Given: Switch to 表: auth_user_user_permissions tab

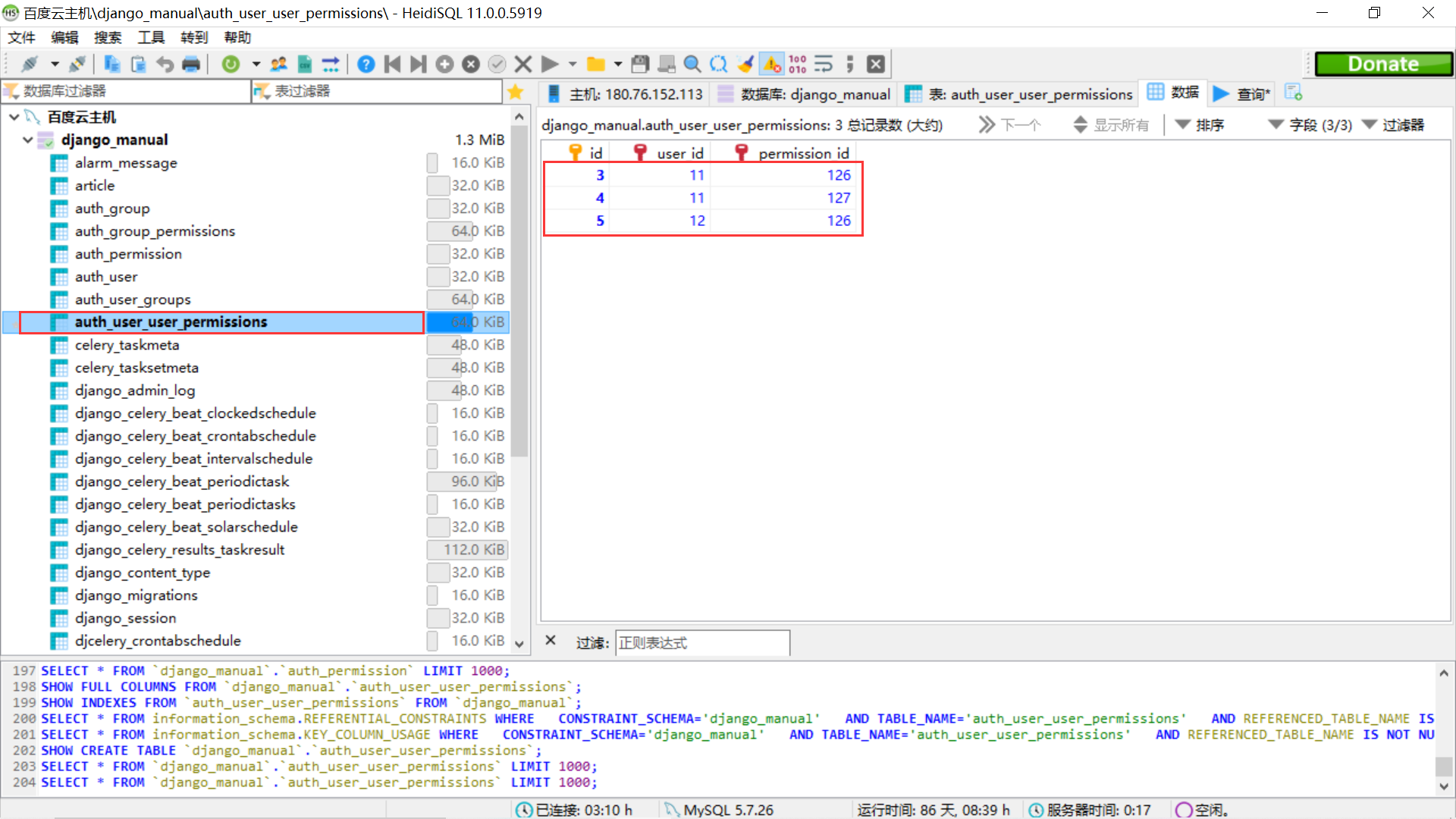Looking at the screenshot, I should 1018,94.
